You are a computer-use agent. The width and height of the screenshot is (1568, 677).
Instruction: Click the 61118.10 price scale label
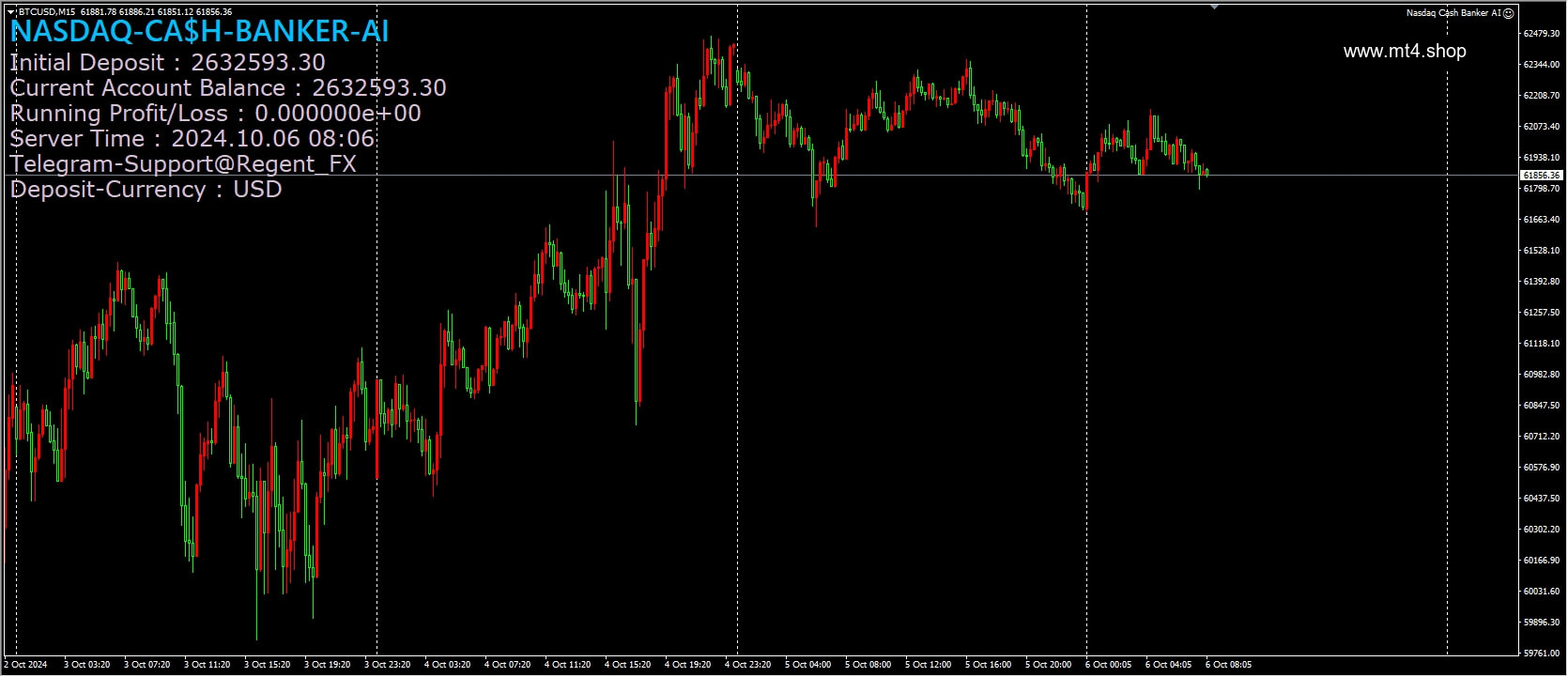coord(1541,344)
